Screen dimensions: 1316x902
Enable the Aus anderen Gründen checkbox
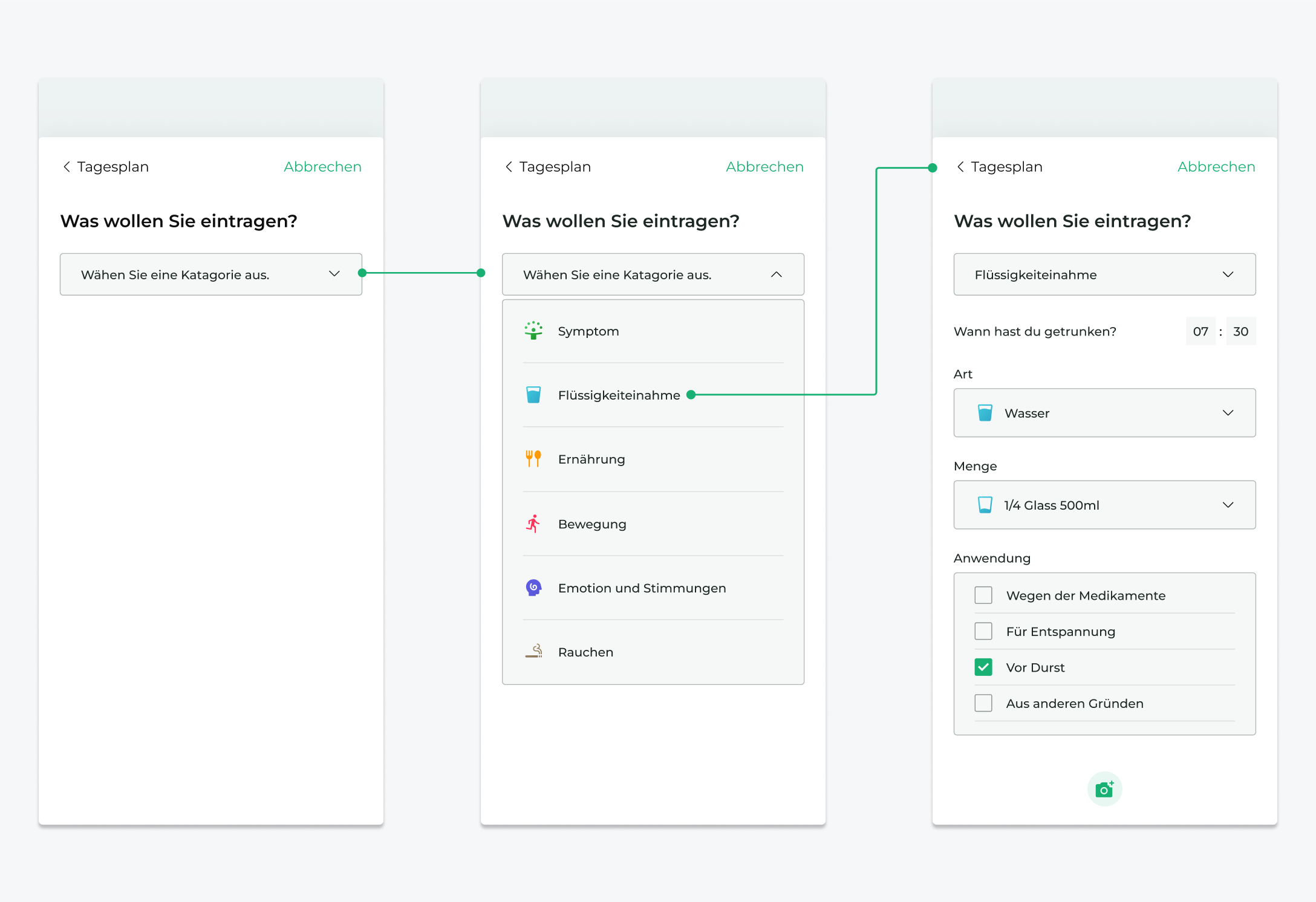[x=983, y=703]
